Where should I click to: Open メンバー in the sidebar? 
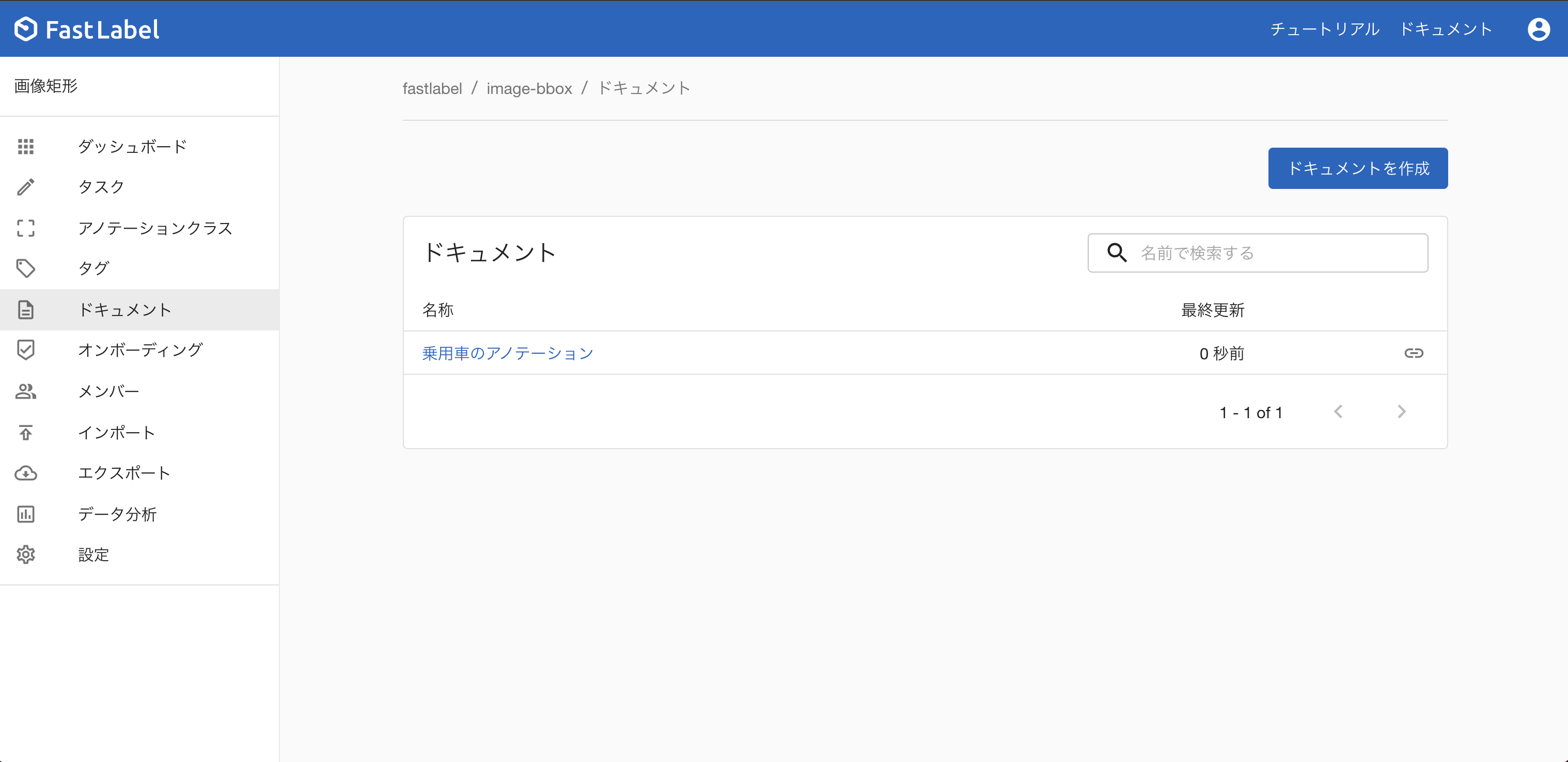139,391
